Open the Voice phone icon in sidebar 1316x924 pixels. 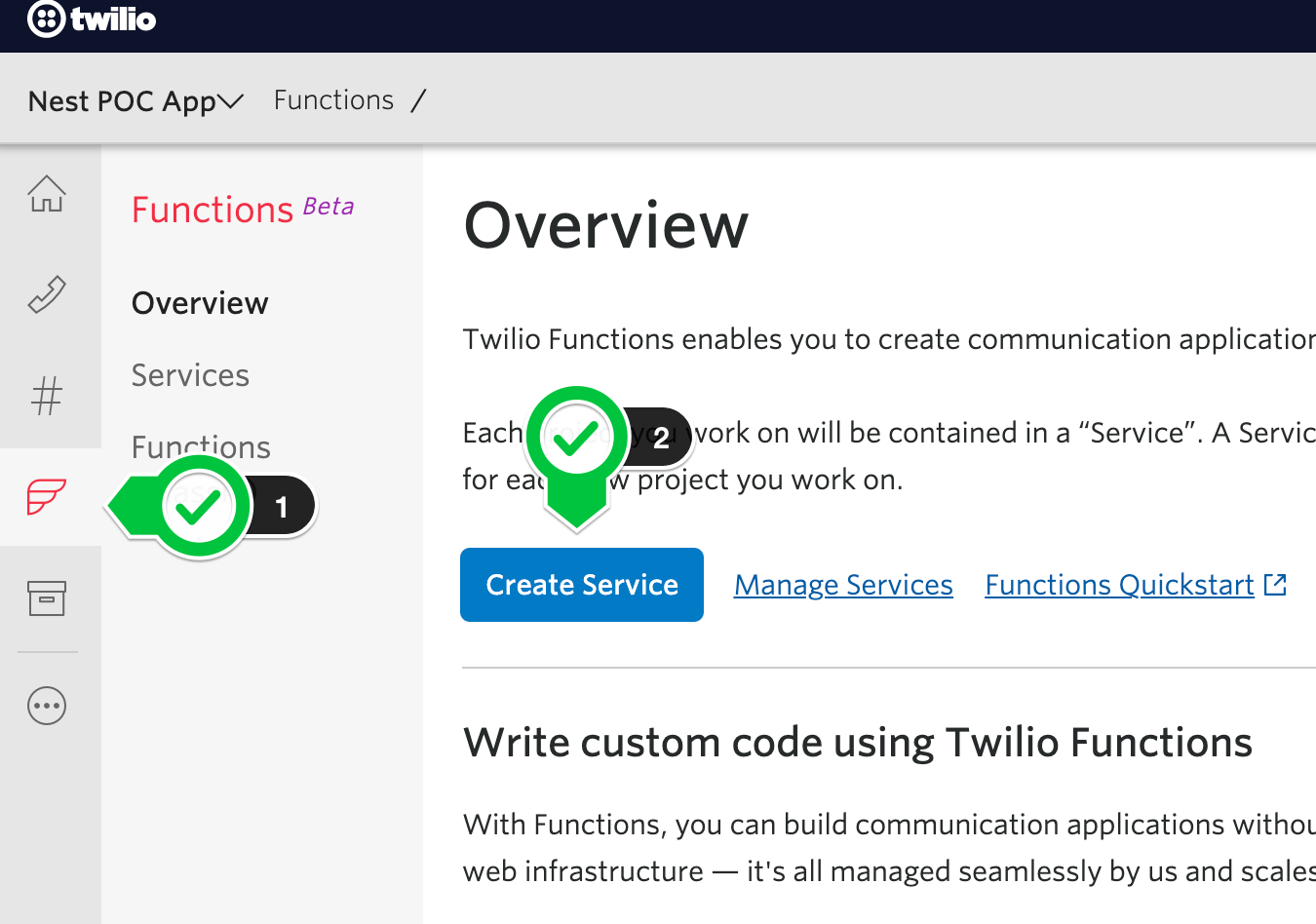tap(47, 294)
